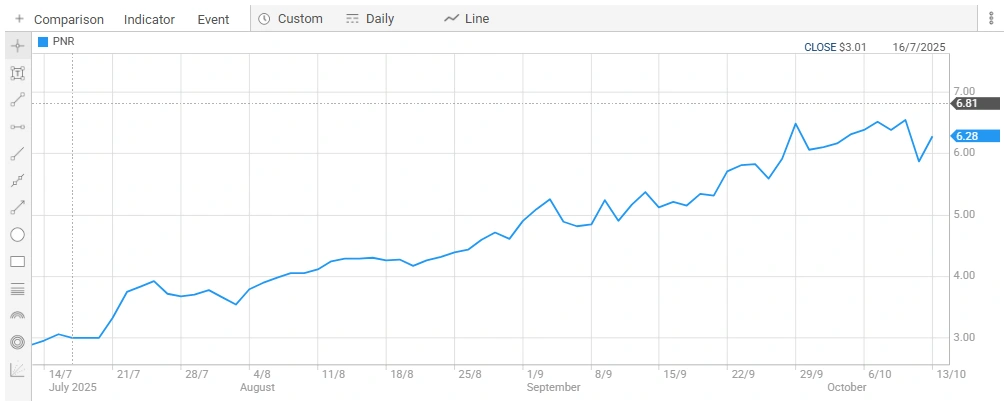
Task: Select the parallel lines retracement tool
Action: coord(17,289)
